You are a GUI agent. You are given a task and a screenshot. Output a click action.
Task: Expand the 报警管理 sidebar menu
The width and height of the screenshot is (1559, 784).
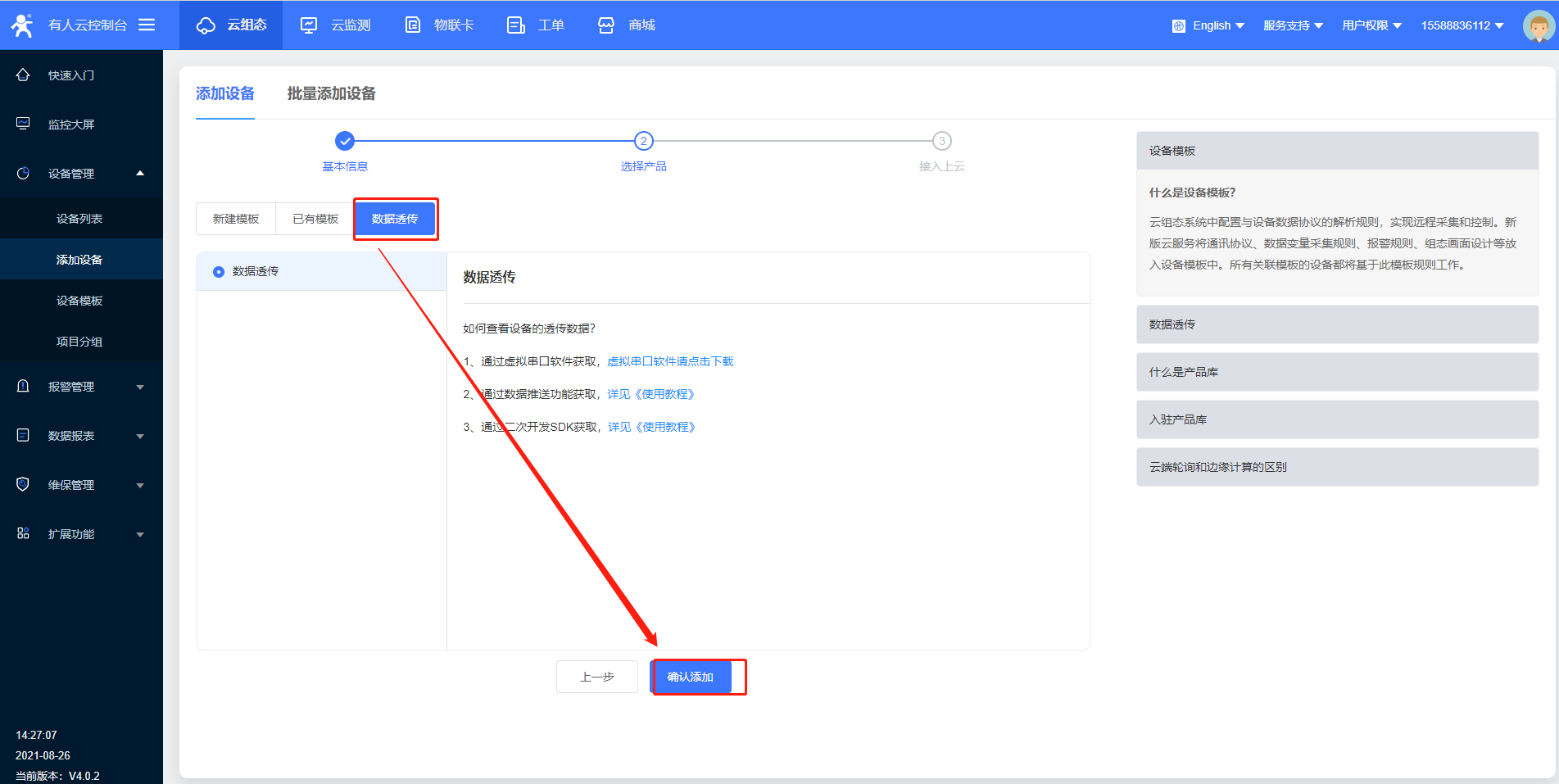pyautogui.click(x=81, y=387)
